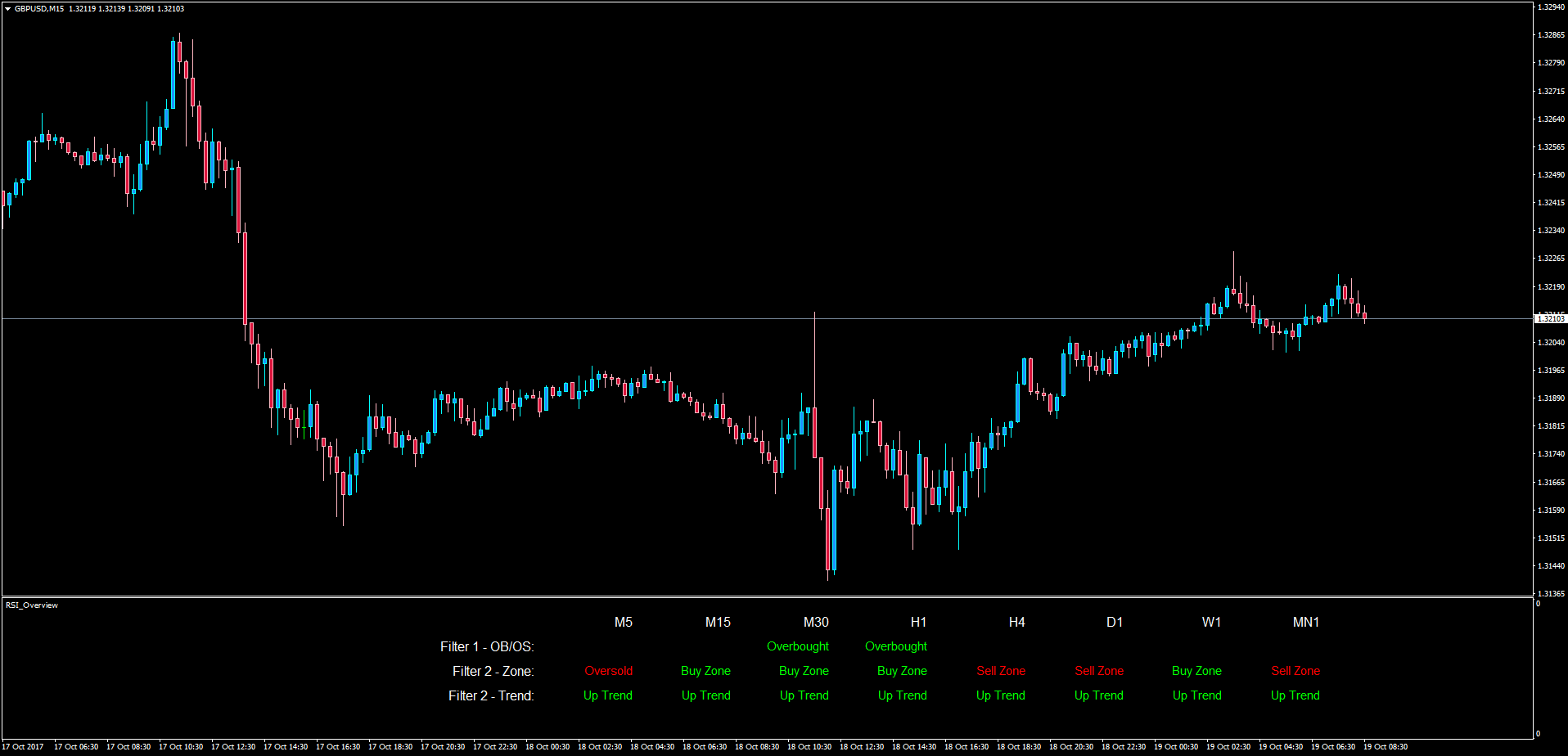
Task: Click the 'Filter 1 - OB/OS:' row label
Action: tap(487, 647)
